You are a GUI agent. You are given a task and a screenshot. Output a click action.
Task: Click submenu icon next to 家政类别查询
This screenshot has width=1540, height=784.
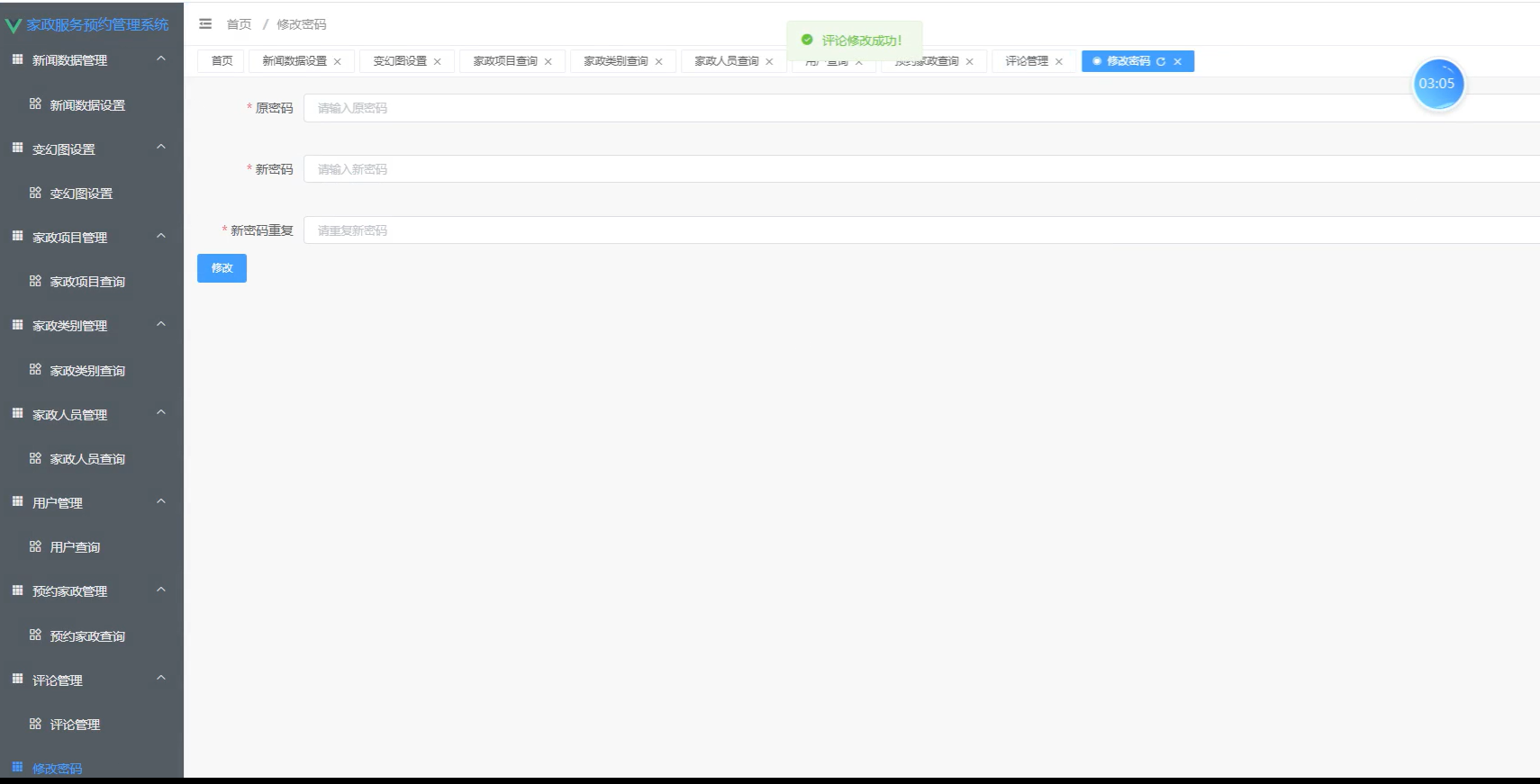pyautogui.click(x=35, y=369)
